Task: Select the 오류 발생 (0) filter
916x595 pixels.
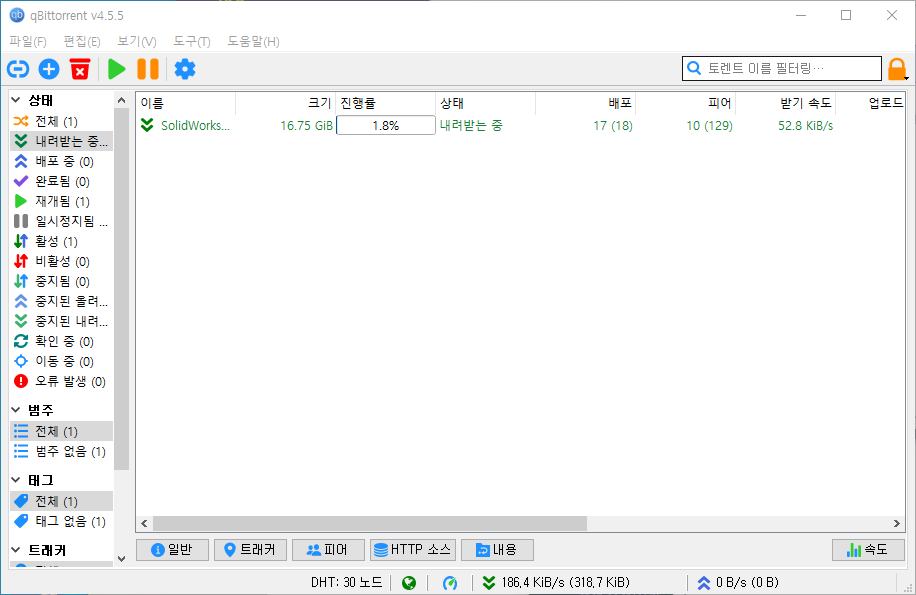Action: [x=61, y=381]
